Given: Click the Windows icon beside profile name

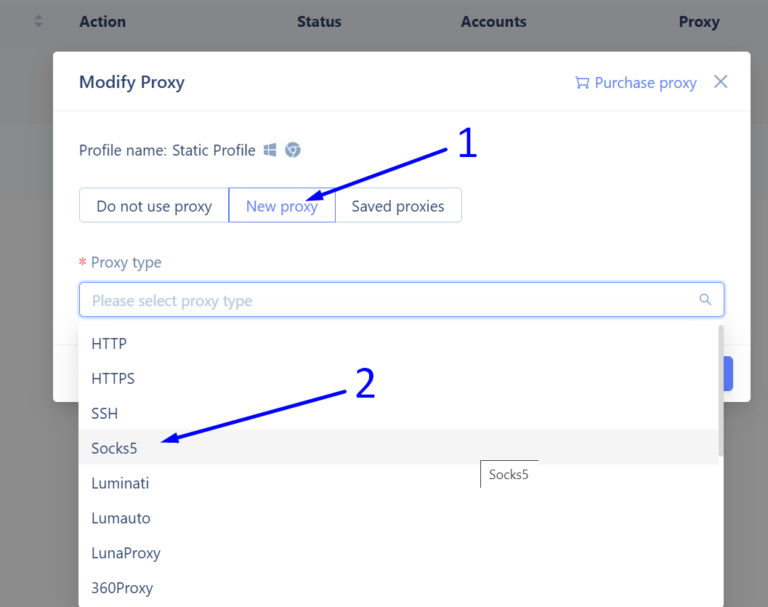Looking at the screenshot, I should [x=270, y=150].
